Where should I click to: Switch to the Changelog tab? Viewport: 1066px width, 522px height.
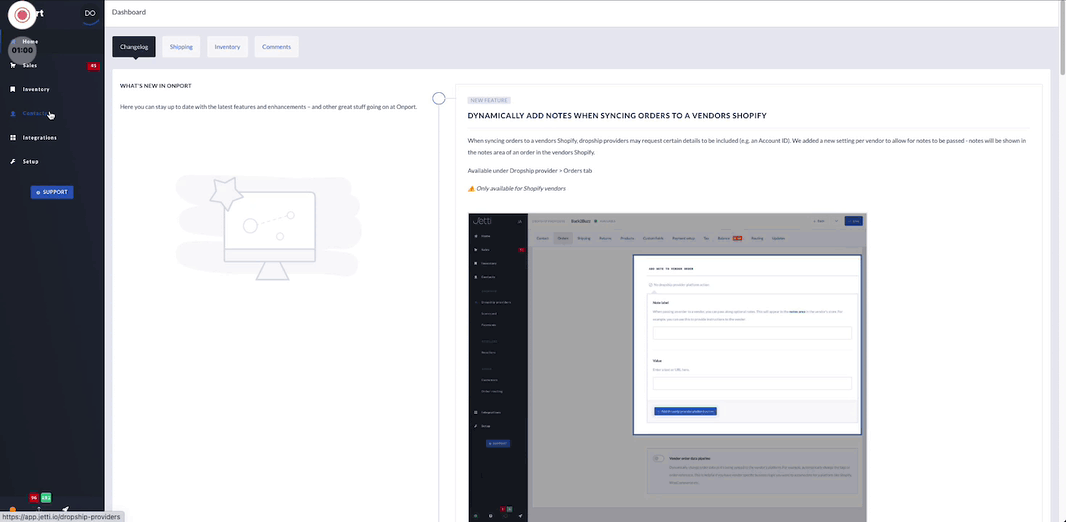coord(134,47)
